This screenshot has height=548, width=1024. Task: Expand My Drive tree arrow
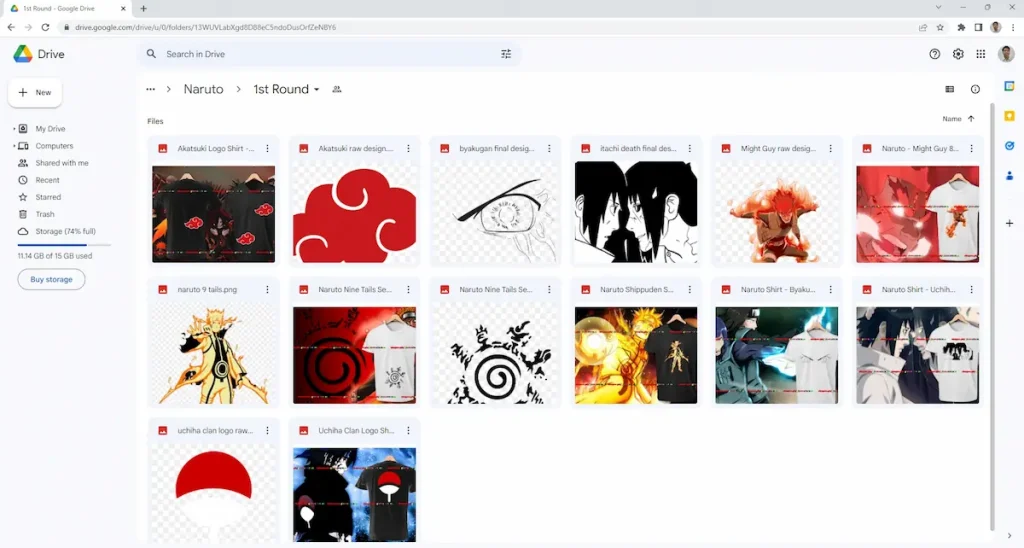(x=14, y=129)
